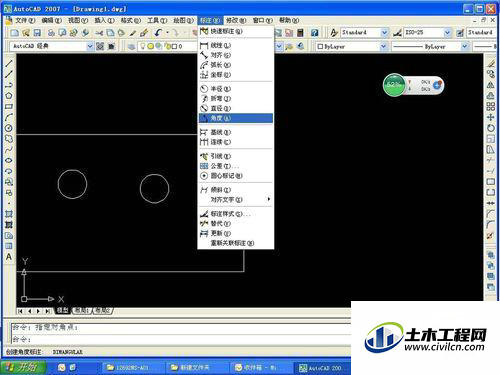Select the Rectangle drawing tool
Viewport: 500px width, 375px height.
[9, 106]
